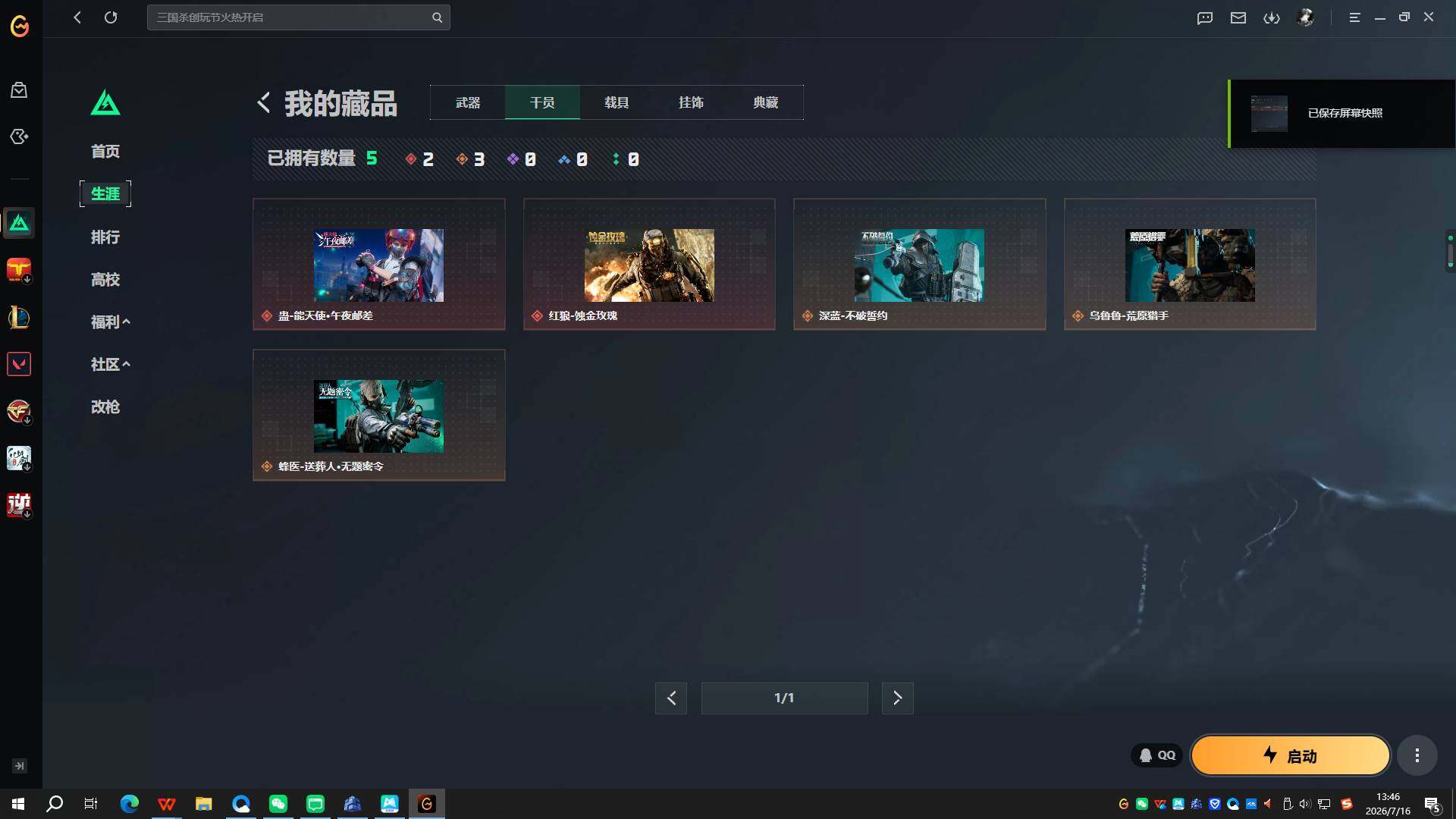
Task: Filter by red rarity count 2
Action: click(419, 159)
